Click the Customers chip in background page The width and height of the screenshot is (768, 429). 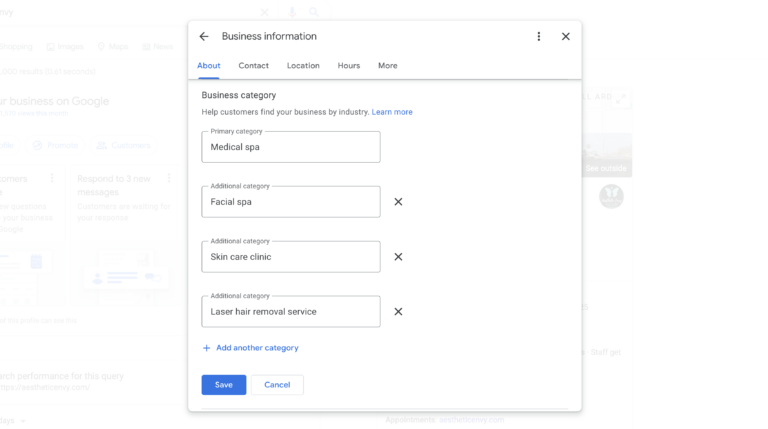click(x=123, y=145)
